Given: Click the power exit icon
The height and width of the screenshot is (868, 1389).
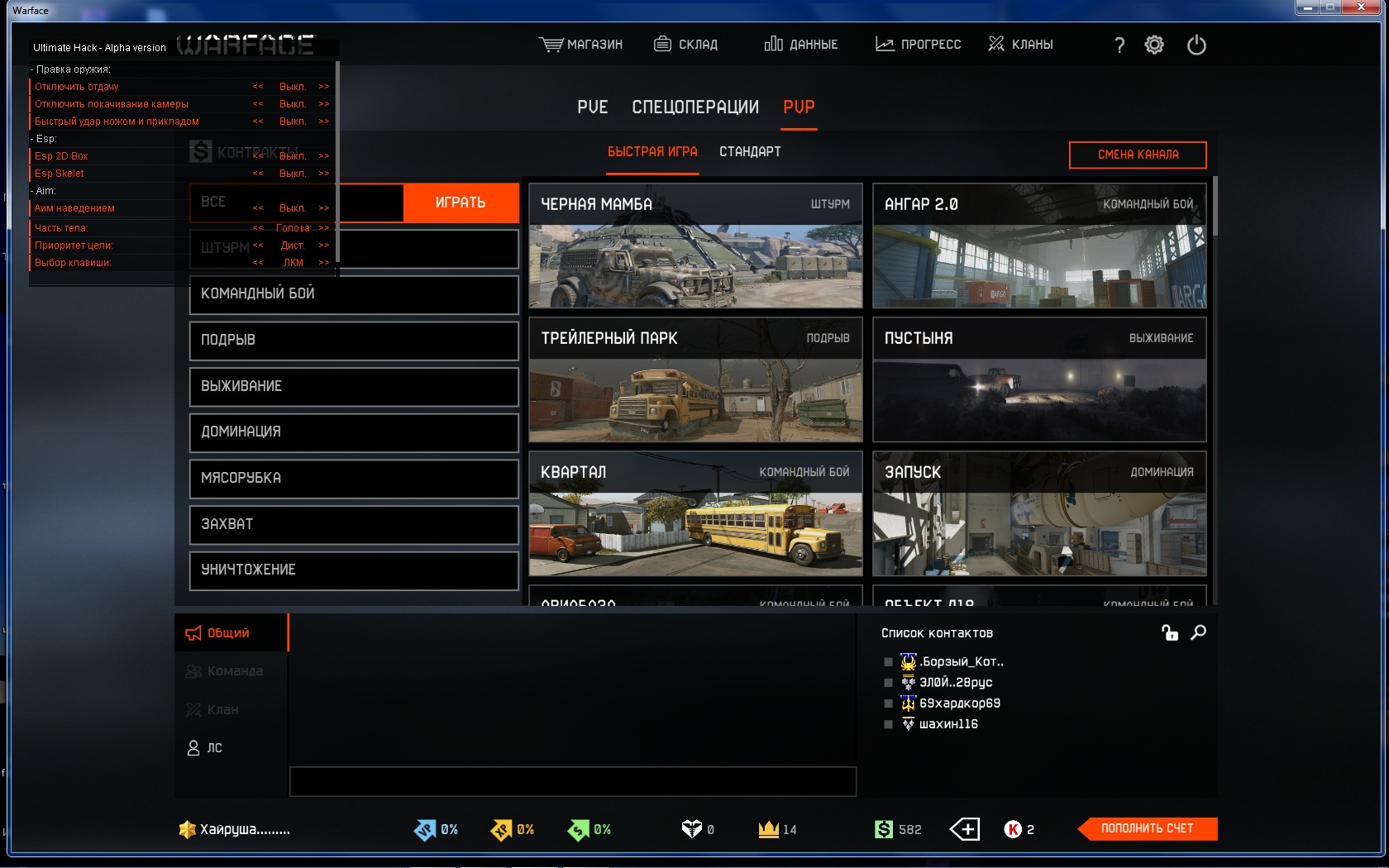Looking at the screenshot, I should pos(1196,45).
